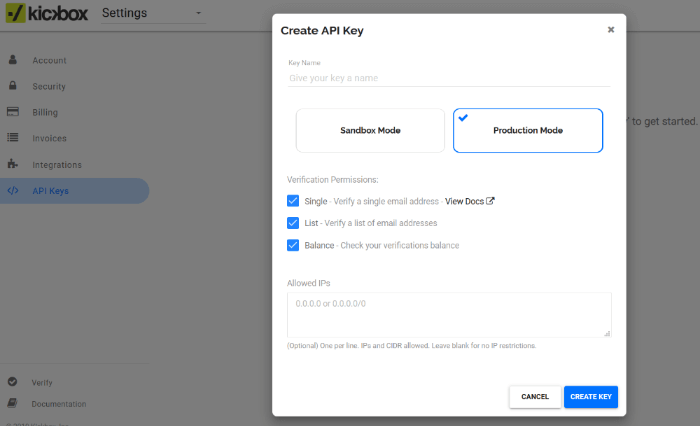Click the Account person icon
This screenshot has height=426, width=700.
coord(13,59)
